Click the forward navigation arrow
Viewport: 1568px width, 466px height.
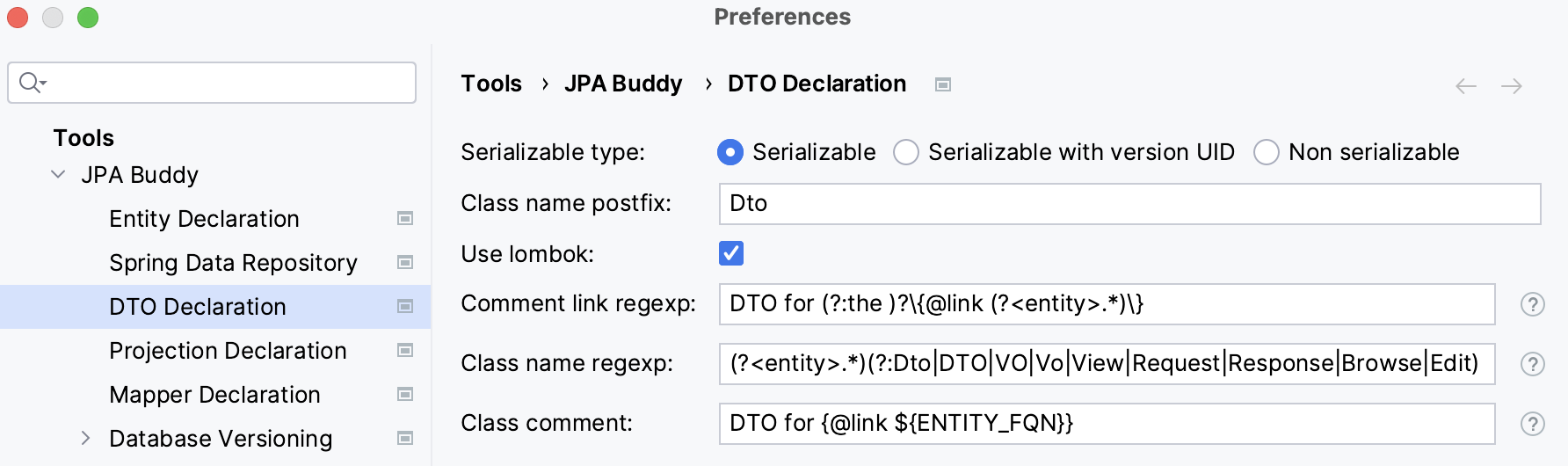coord(1512,86)
